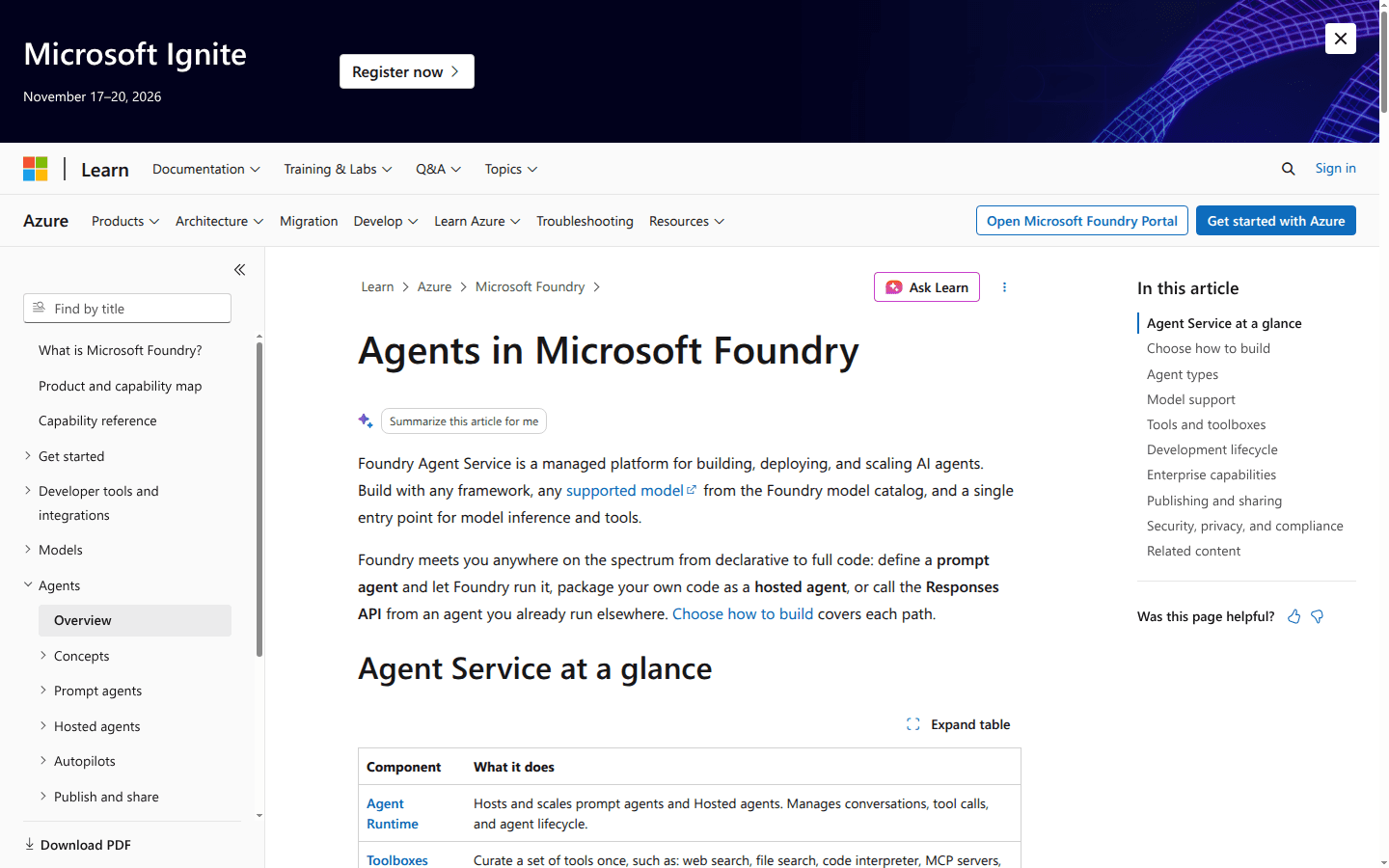Open Product and capability map page
Image resolution: width=1389 pixels, height=868 pixels.
[121, 386]
